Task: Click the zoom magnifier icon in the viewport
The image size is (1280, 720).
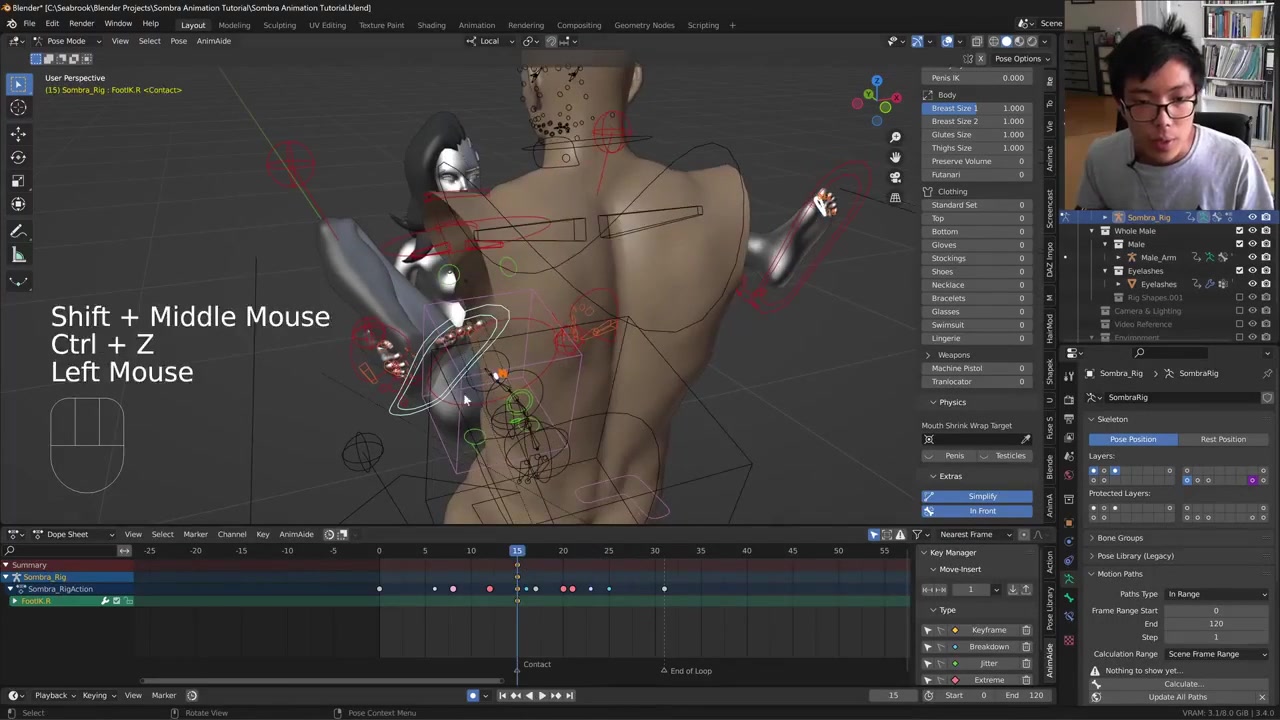Action: (x=895, y=137)
